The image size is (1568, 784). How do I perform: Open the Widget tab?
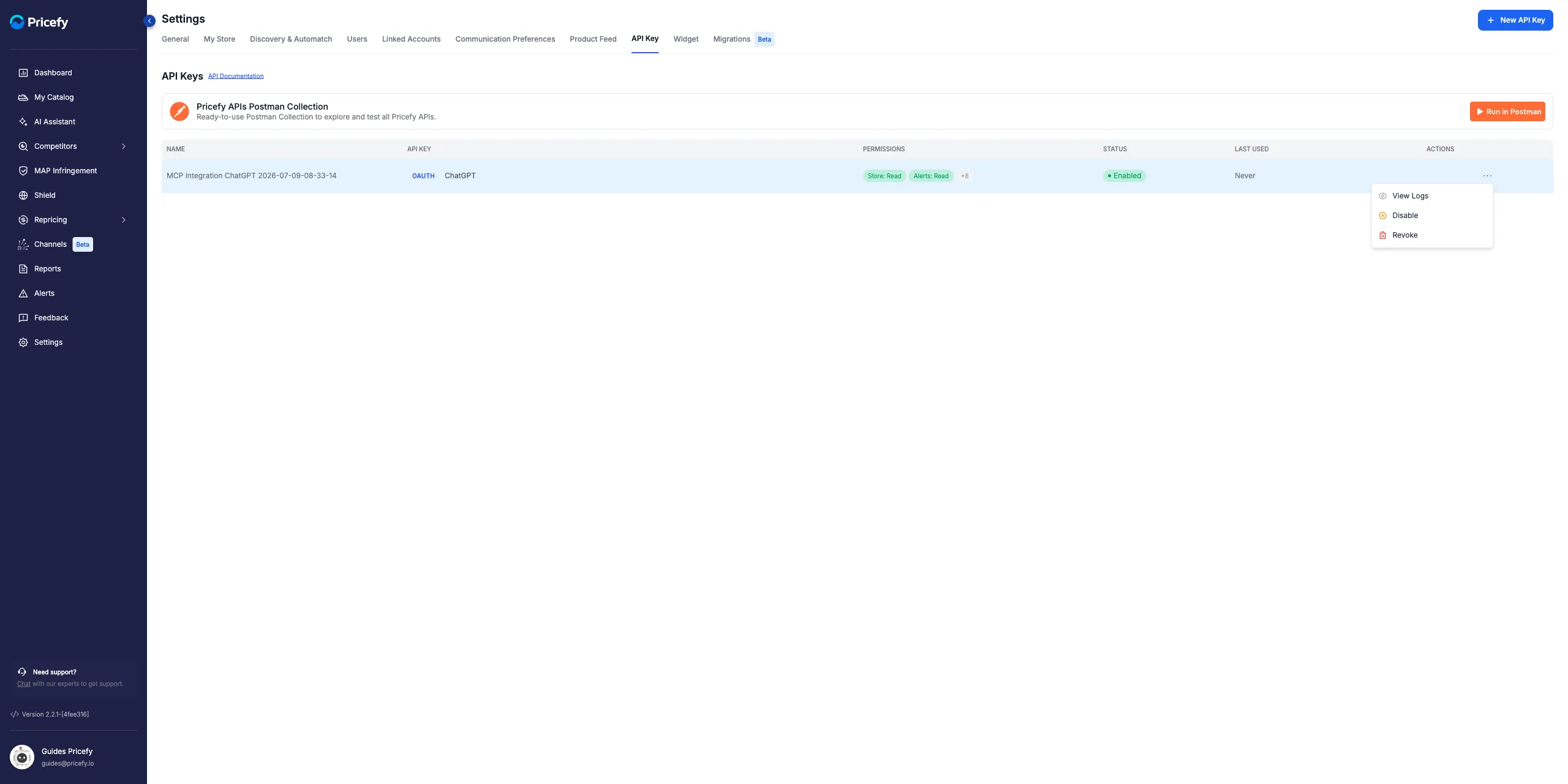click(686, 39)
